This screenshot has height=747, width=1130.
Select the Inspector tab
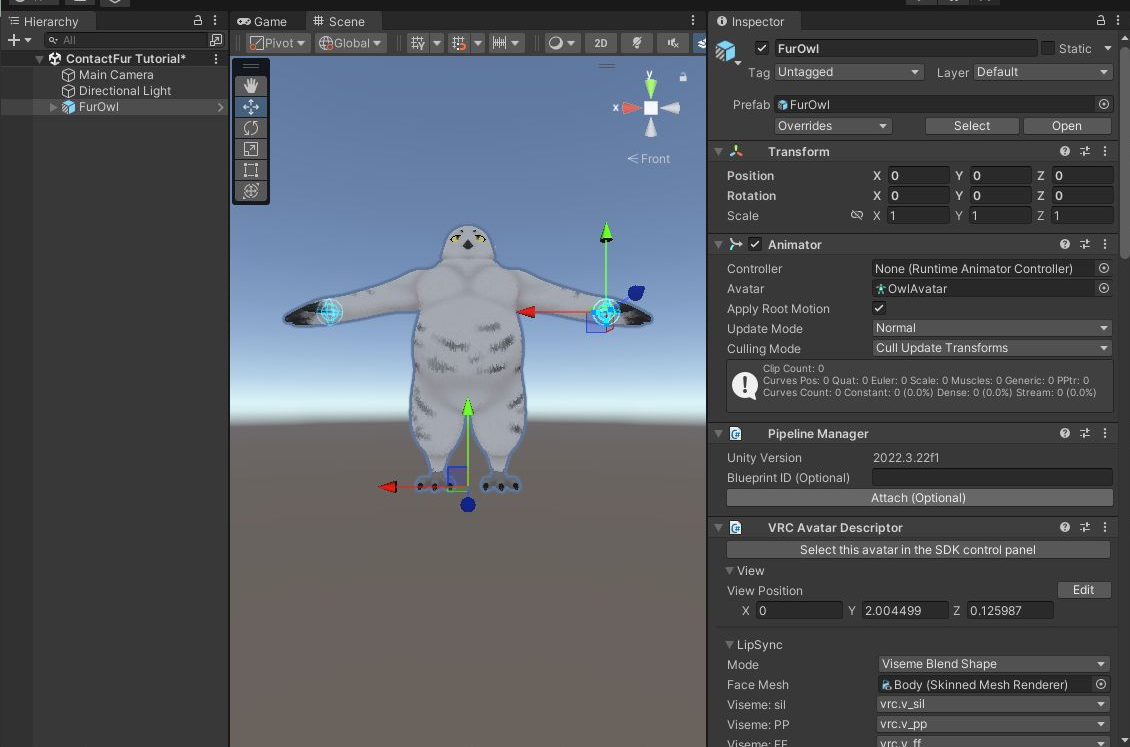point(750,22)
